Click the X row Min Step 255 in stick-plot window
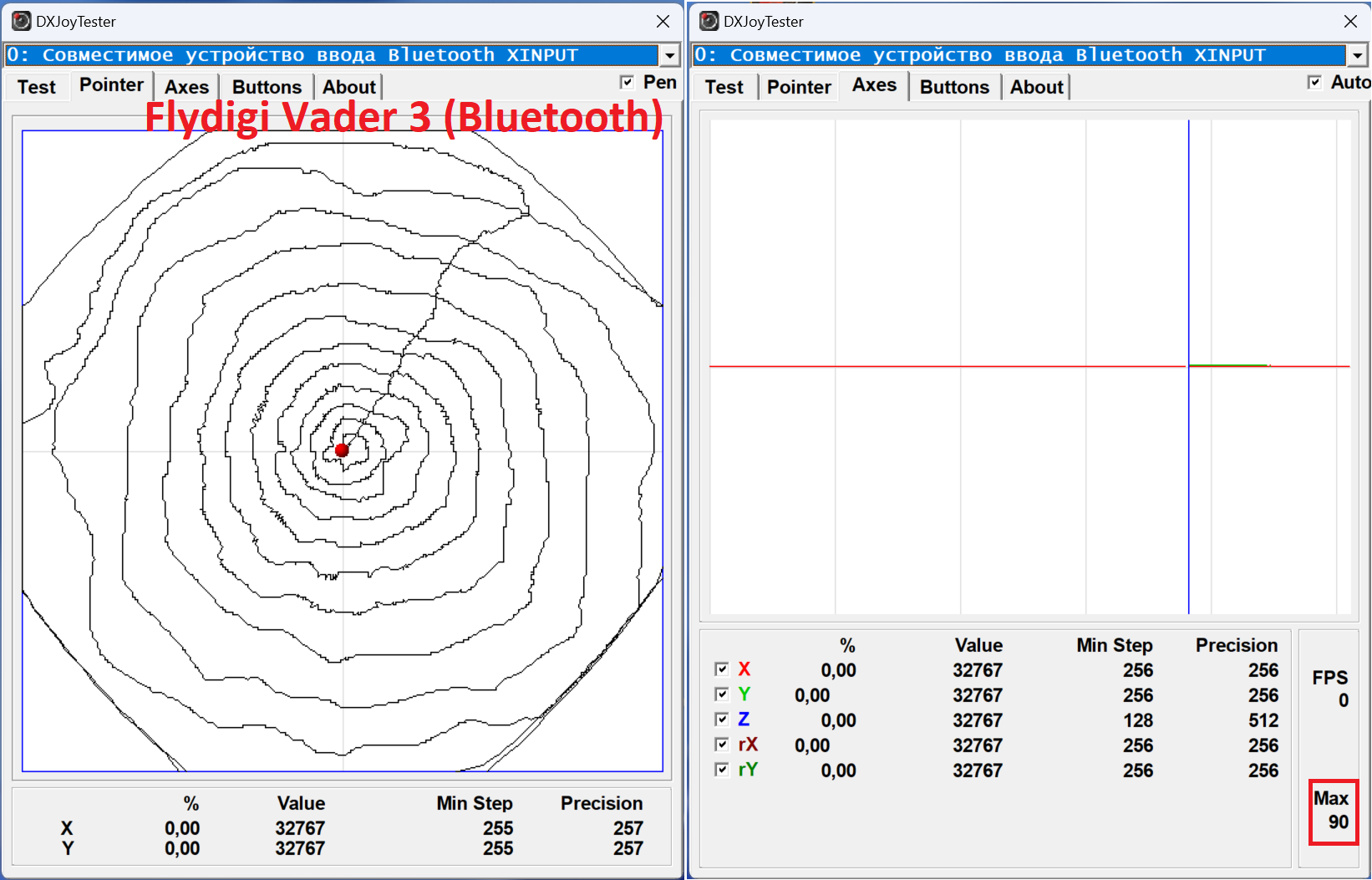This screenshot has width=1372, height=880. coord(498,828)
